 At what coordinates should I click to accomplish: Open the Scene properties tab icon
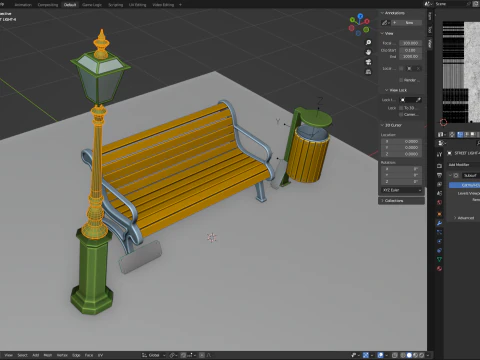click(x=439, y=193)
